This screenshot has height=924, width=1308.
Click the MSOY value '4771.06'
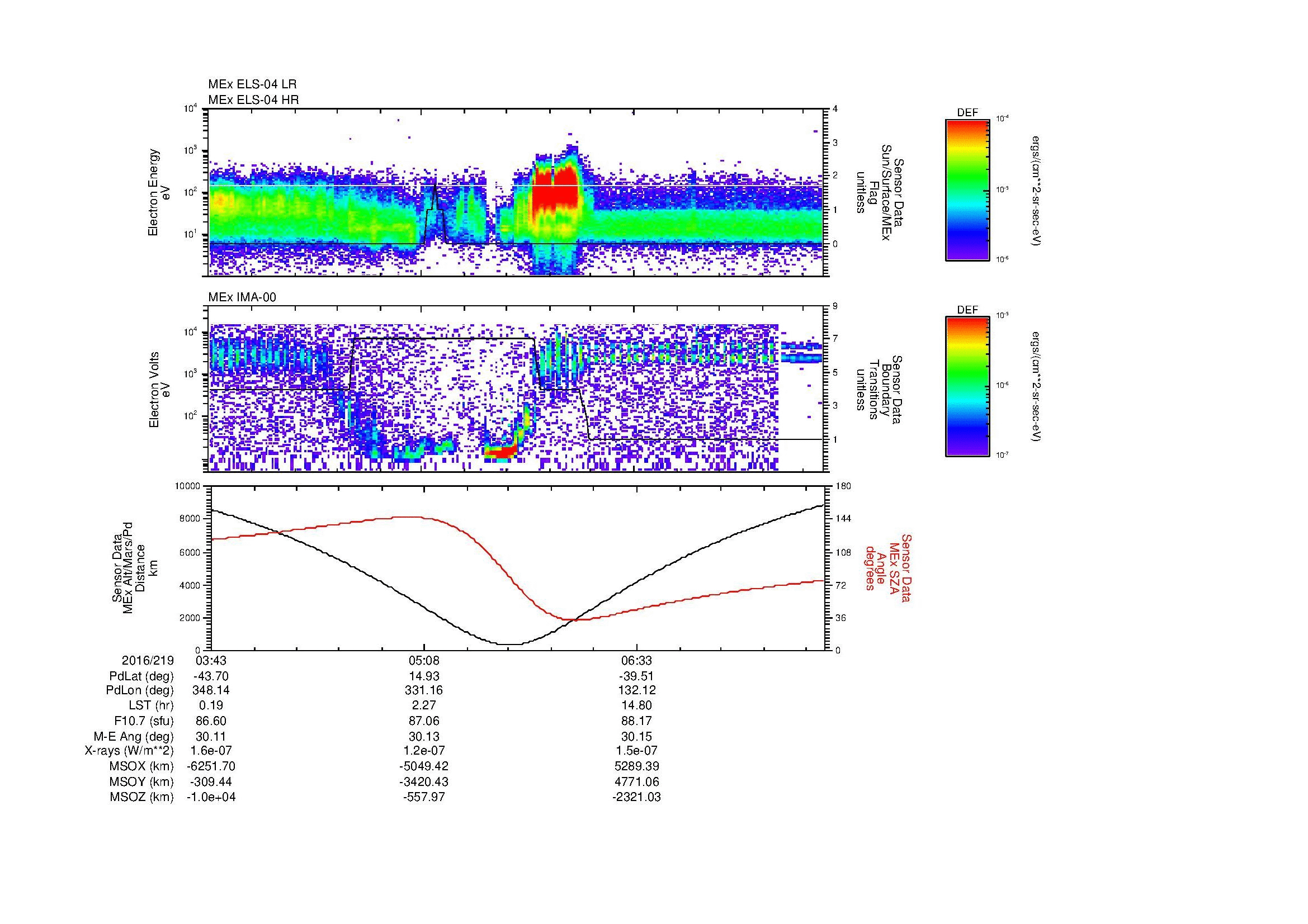click(636, 781)
